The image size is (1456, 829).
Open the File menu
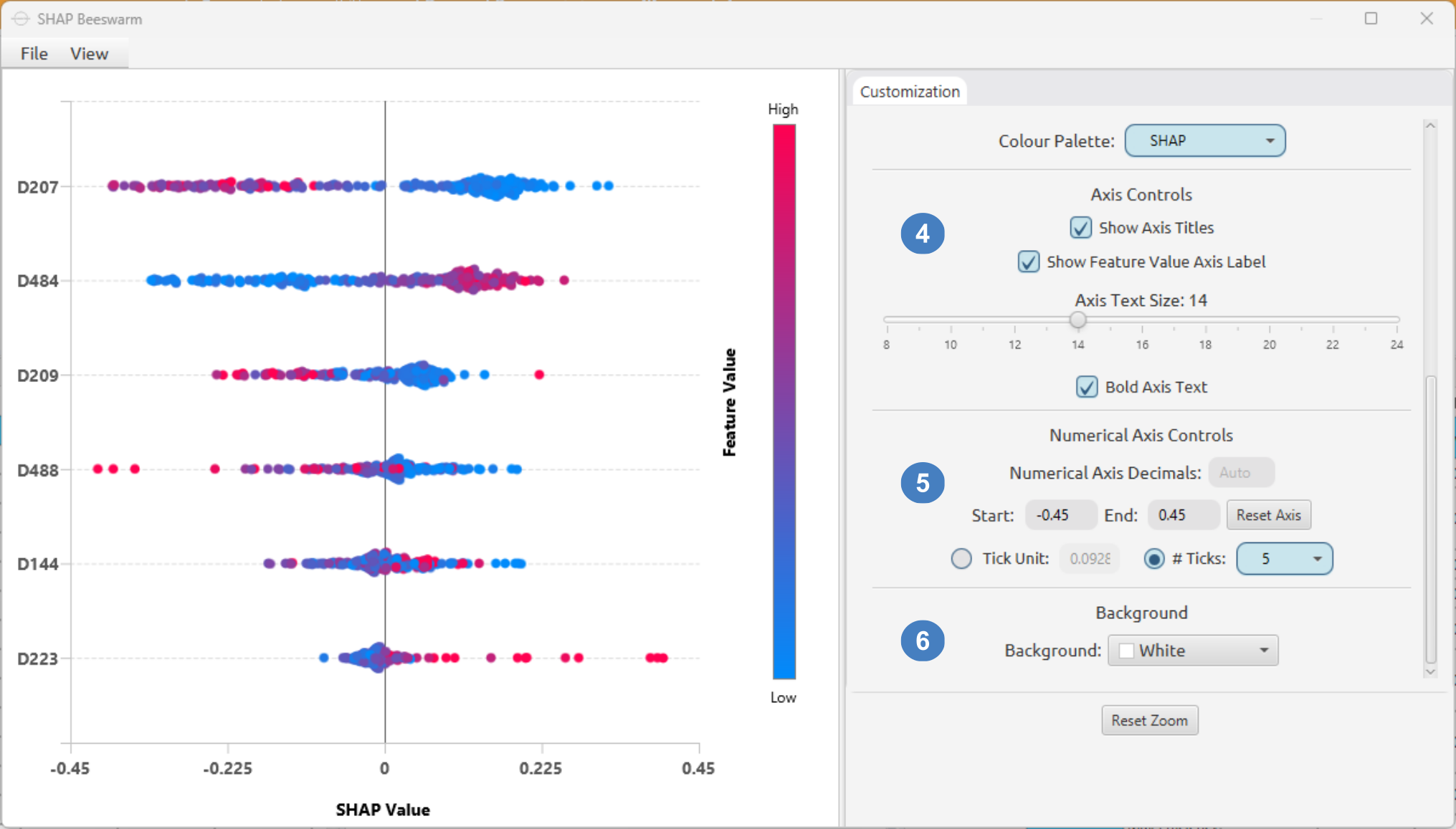[34, 54]
